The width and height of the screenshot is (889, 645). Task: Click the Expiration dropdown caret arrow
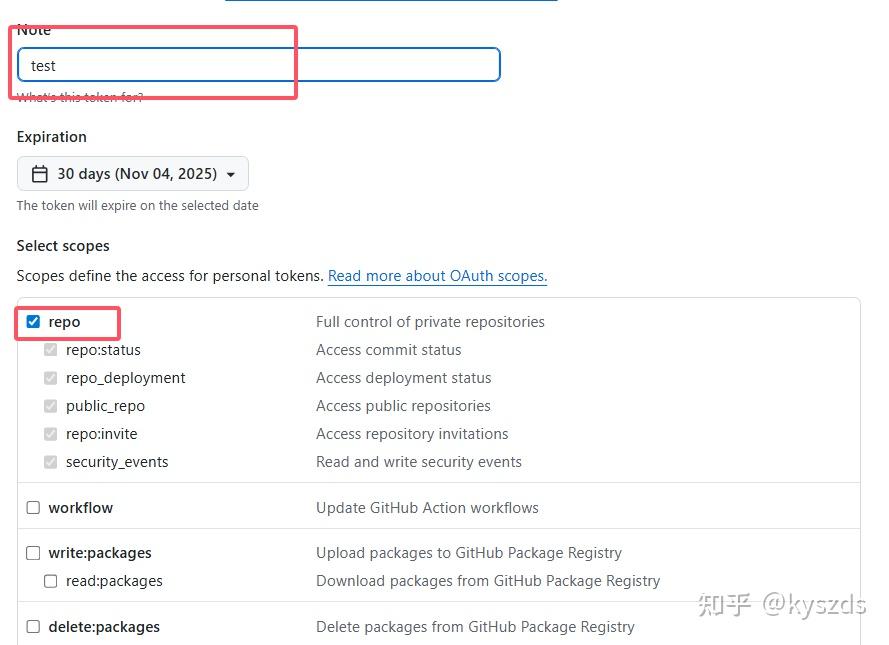click(231, 175)
